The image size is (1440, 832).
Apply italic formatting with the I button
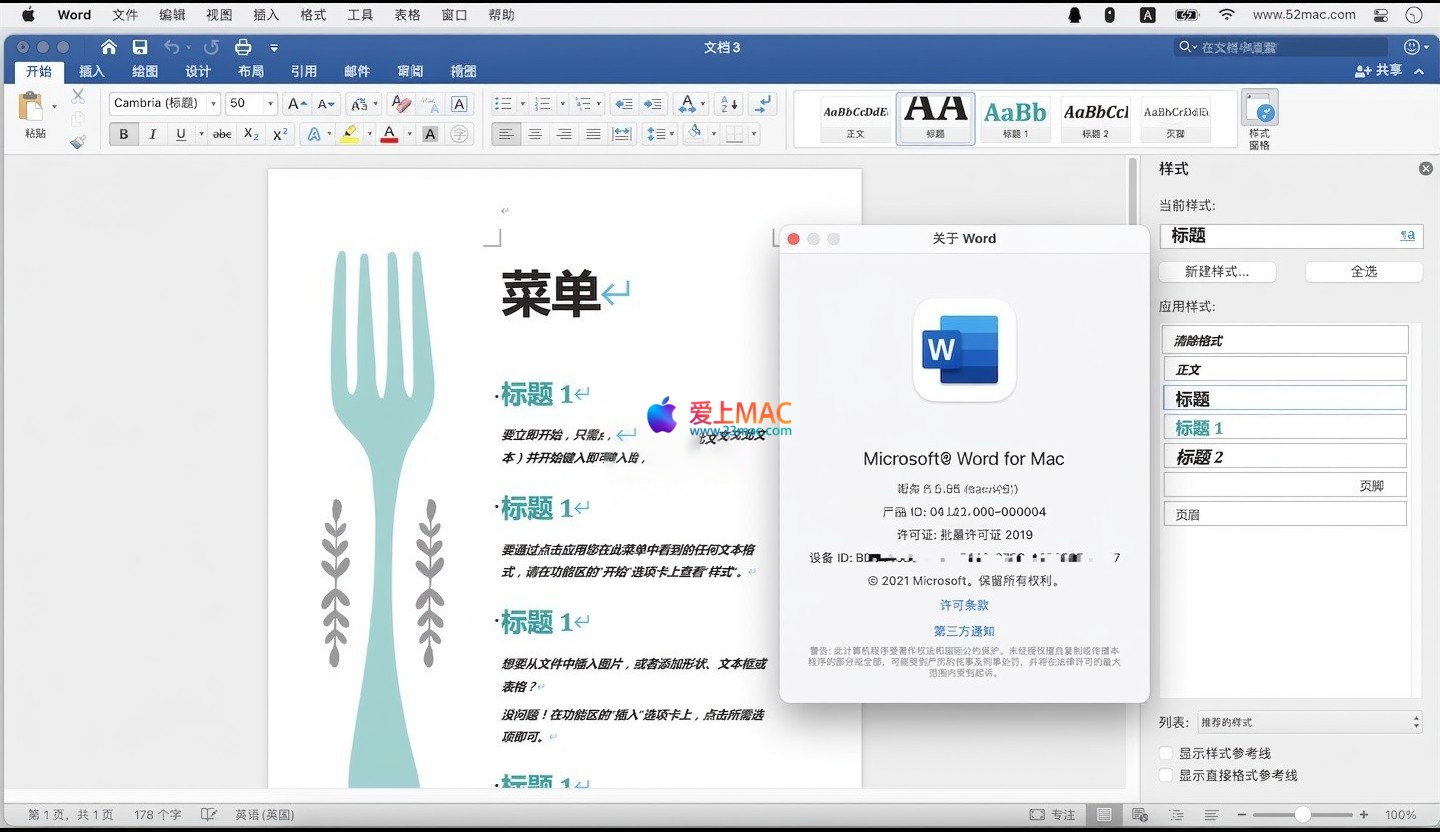click(153, 134)
